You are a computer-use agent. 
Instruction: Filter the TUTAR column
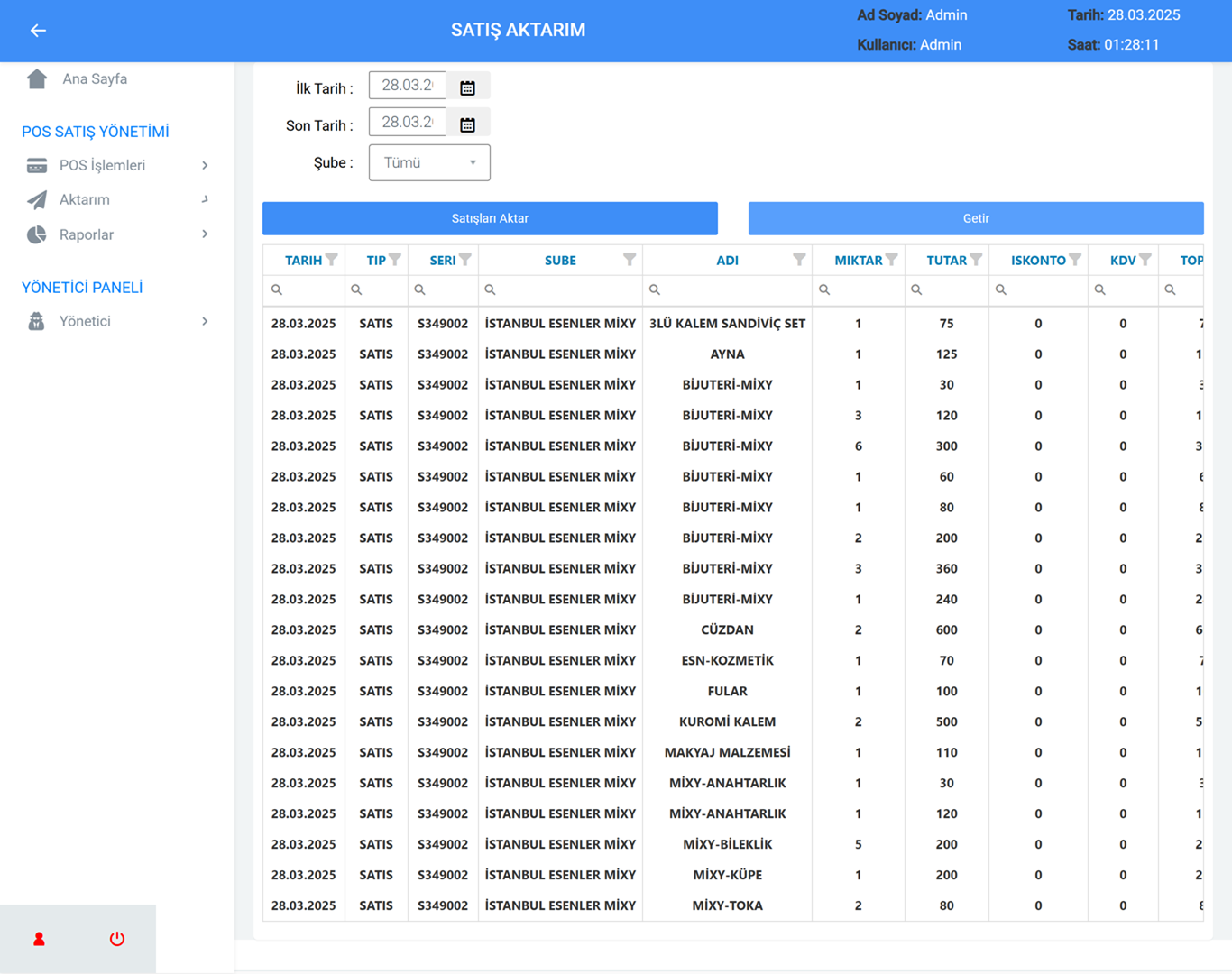tap(976, 260)
